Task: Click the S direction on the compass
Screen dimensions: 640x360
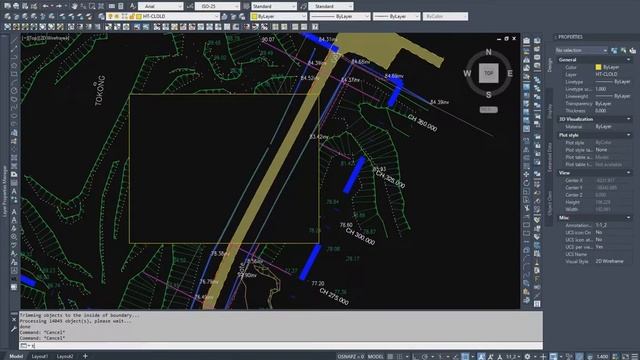Action: click(489, 95)
